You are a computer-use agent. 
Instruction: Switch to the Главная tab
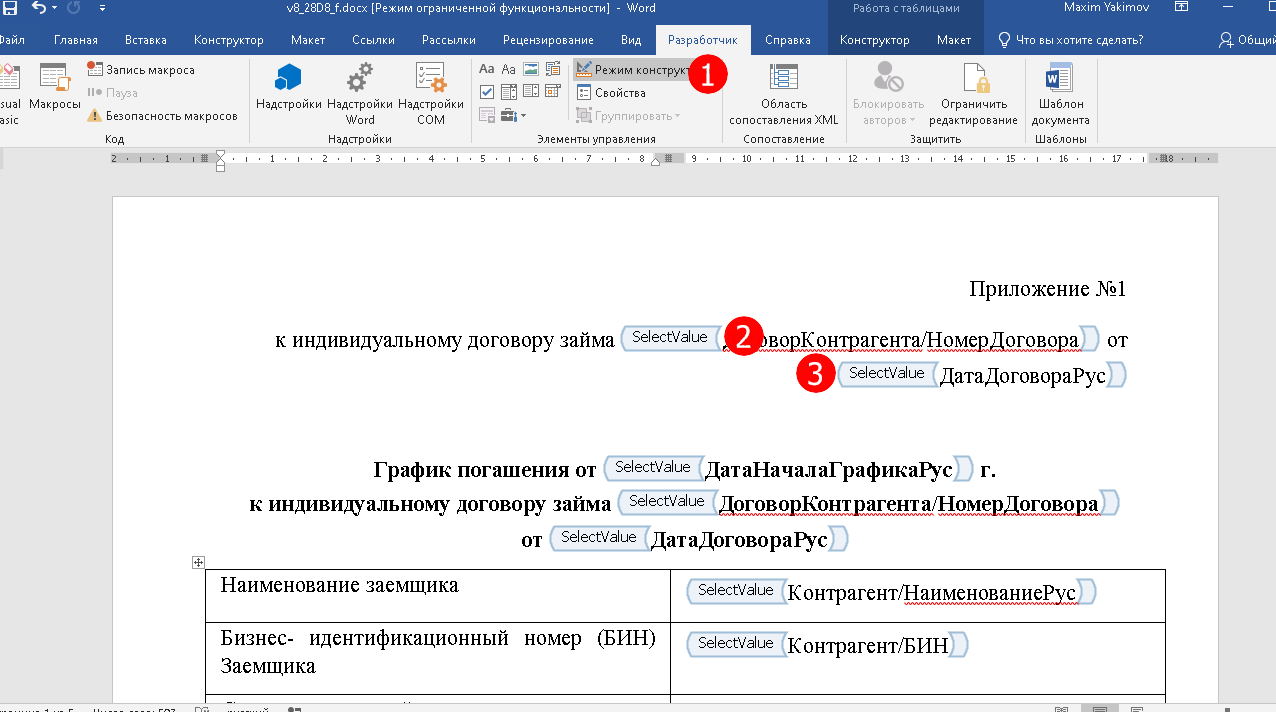coord(76,40)
